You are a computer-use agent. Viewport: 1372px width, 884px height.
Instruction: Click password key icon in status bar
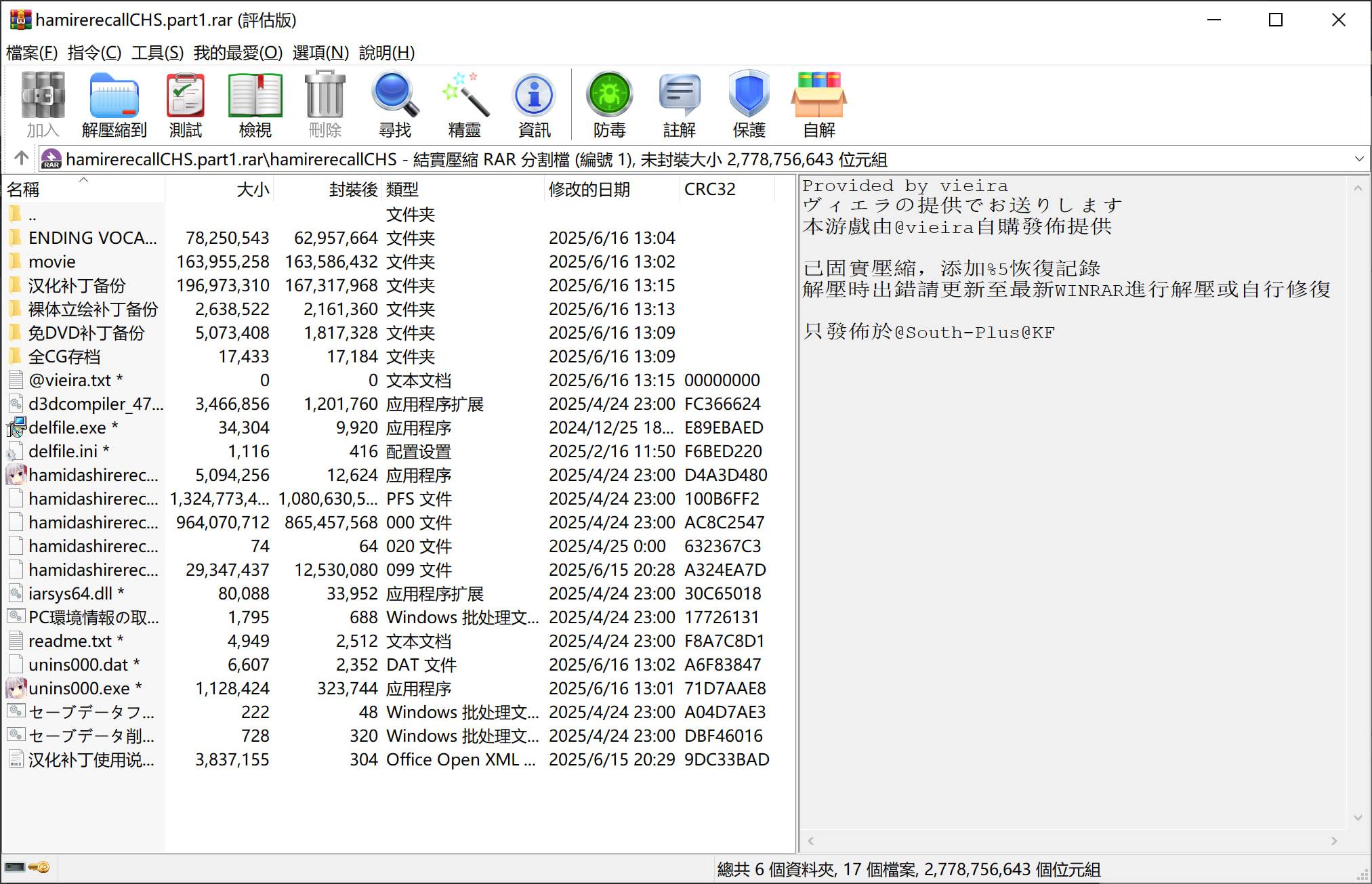point(39,868)
